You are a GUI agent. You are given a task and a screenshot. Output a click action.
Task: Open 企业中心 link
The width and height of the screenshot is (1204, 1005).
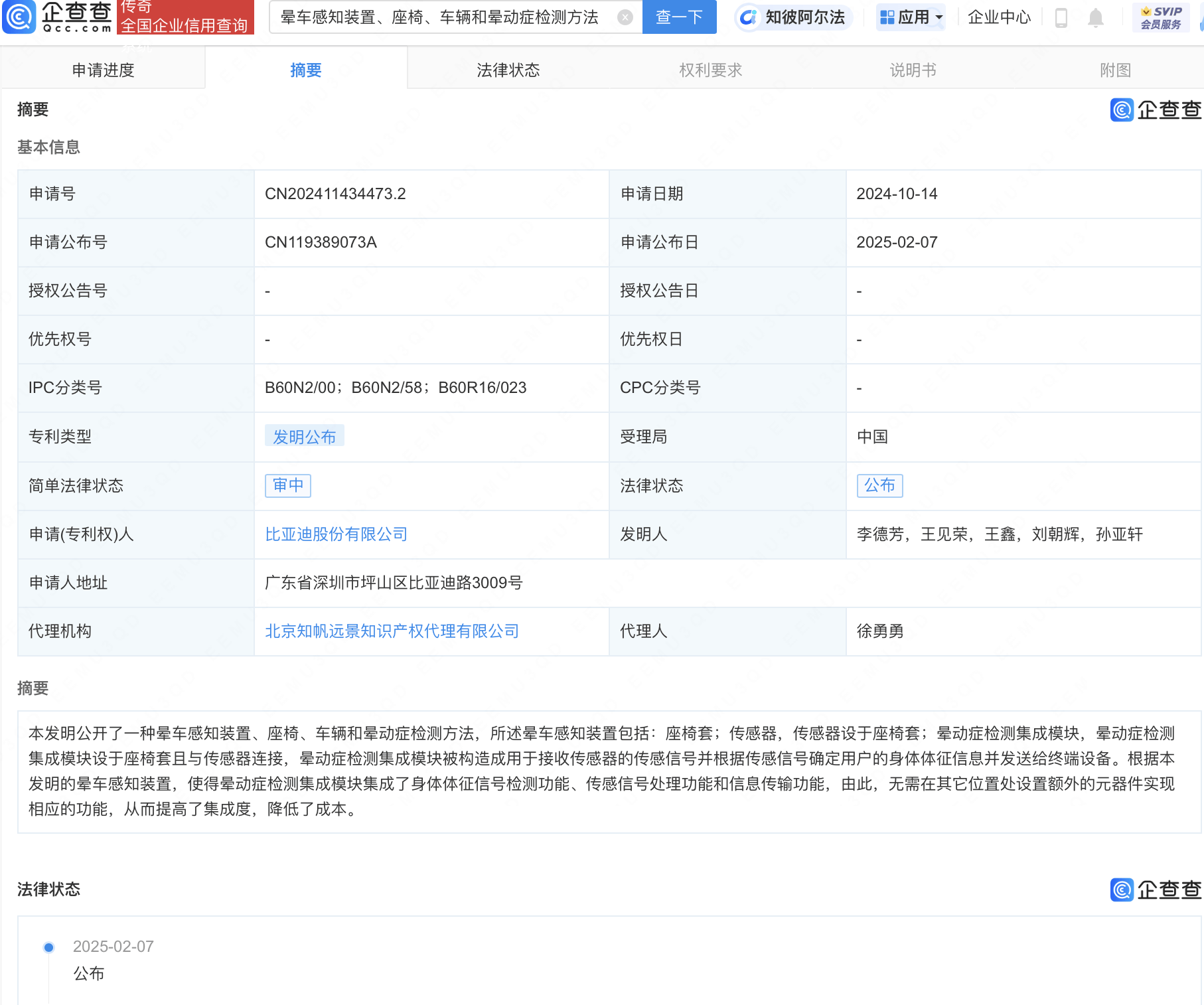coord(999,17)
